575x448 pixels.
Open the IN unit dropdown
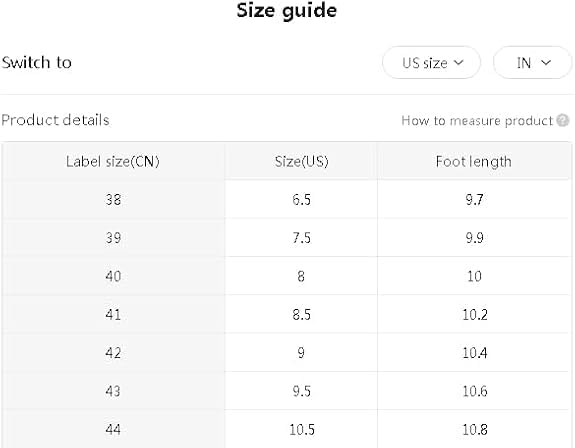pos(532,63)
